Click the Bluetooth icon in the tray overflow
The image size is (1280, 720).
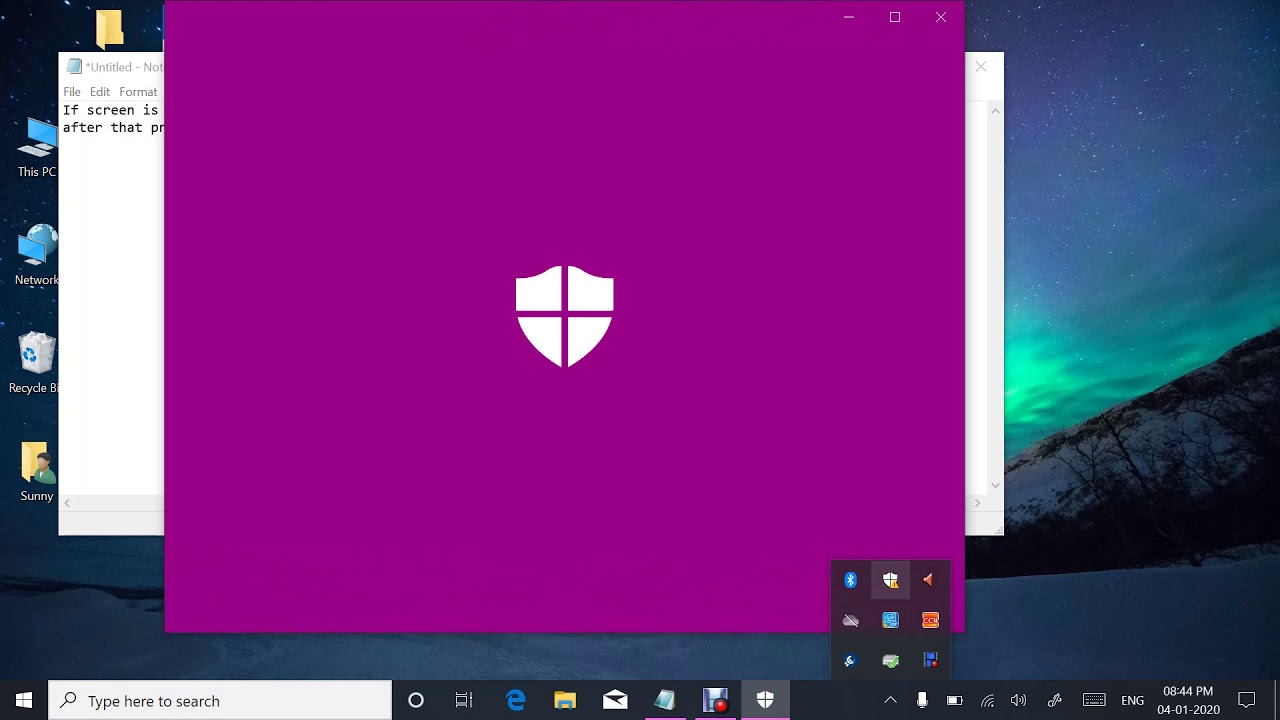pos(850,580)
